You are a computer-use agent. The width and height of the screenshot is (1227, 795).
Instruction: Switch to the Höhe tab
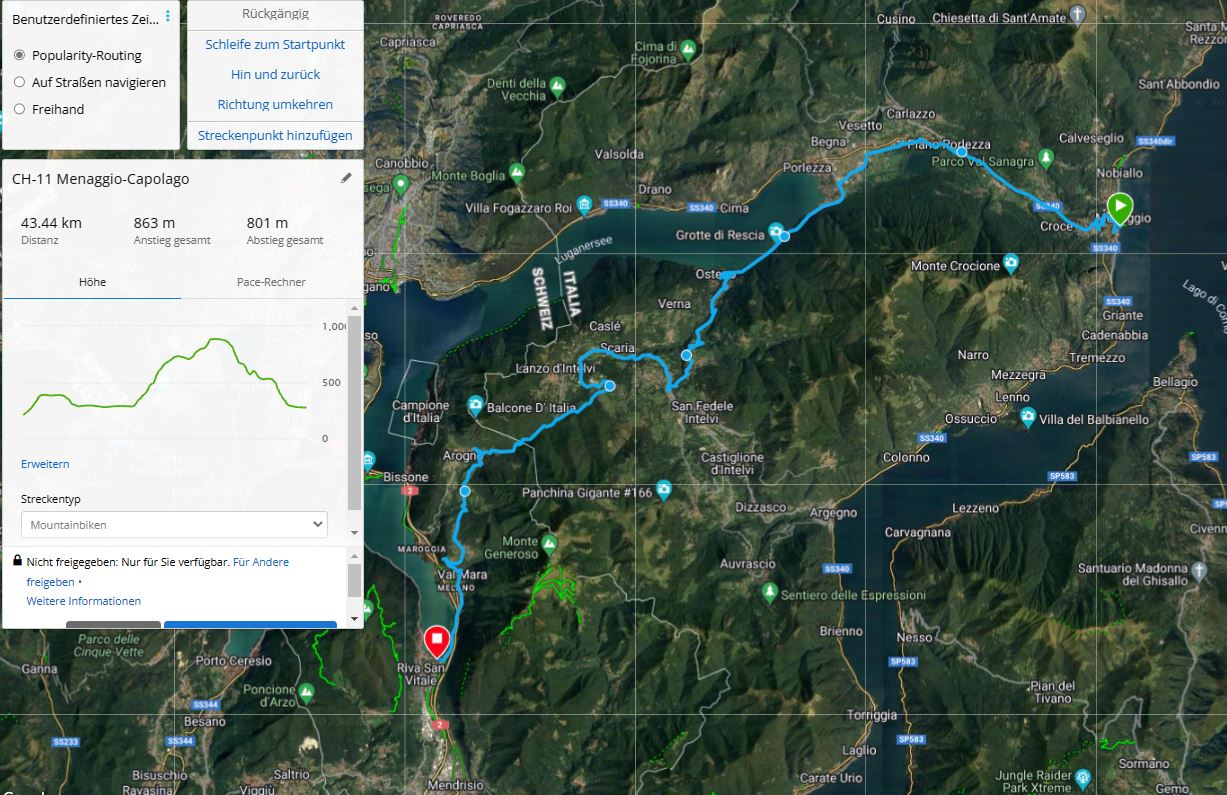(92, 282)
